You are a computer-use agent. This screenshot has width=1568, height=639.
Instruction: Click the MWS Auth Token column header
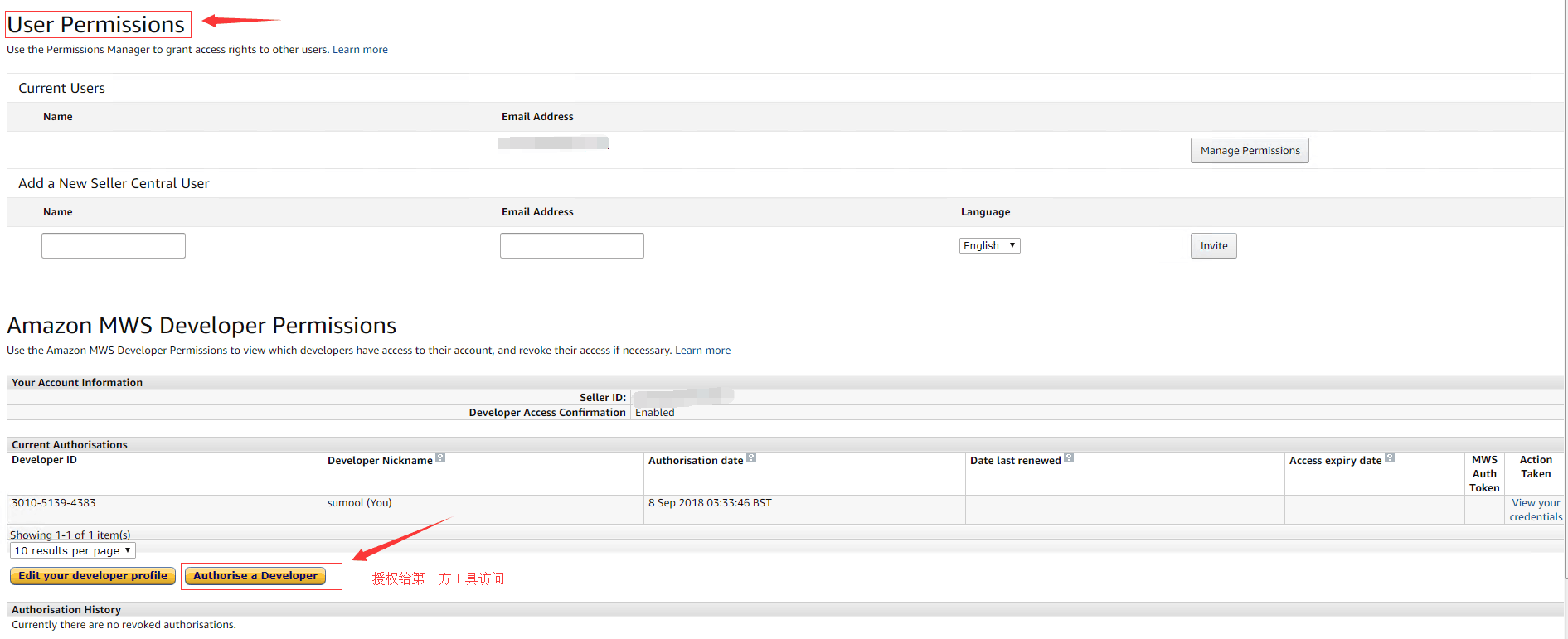click(x=1484, y=474)
